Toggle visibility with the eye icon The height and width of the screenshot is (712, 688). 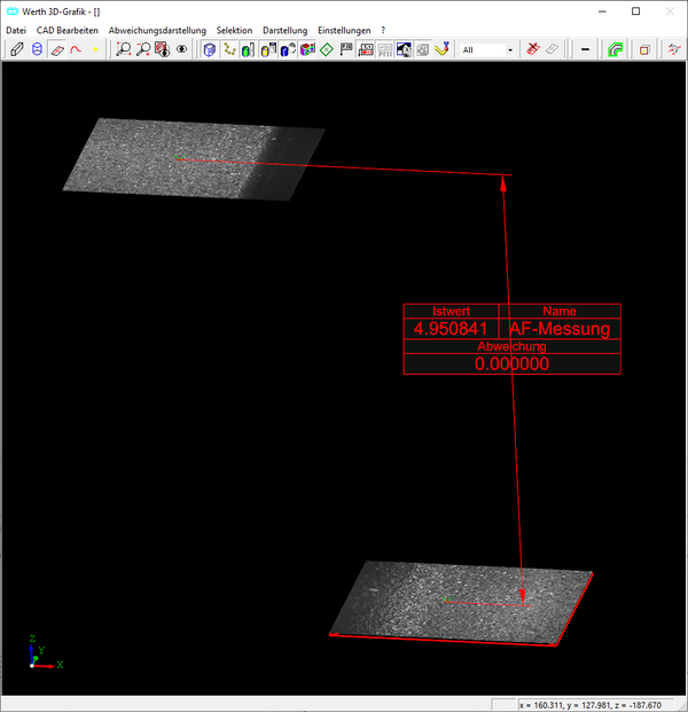click(182, 50)
